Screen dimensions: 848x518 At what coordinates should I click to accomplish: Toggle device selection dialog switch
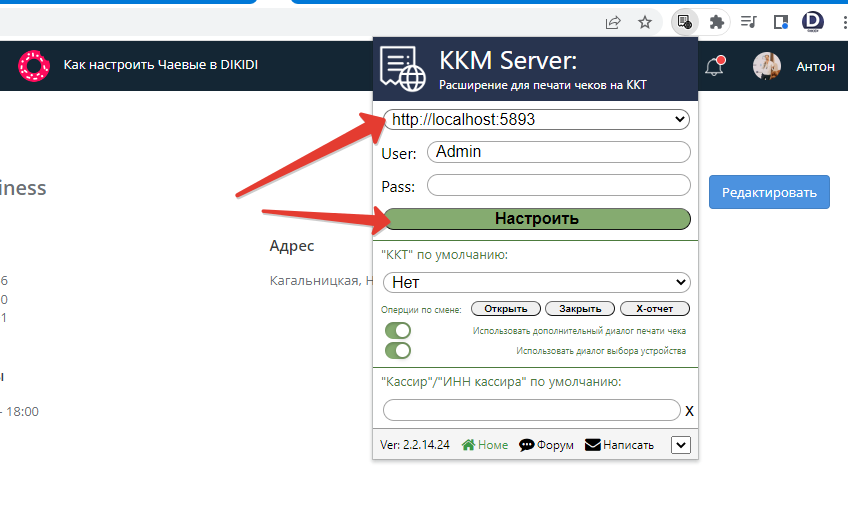[398, 350]
